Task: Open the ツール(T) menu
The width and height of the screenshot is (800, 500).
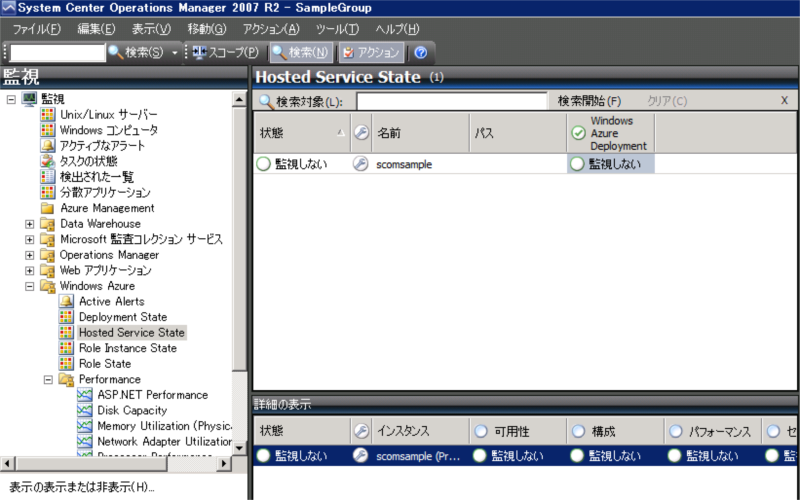Action: pos(337,29)
